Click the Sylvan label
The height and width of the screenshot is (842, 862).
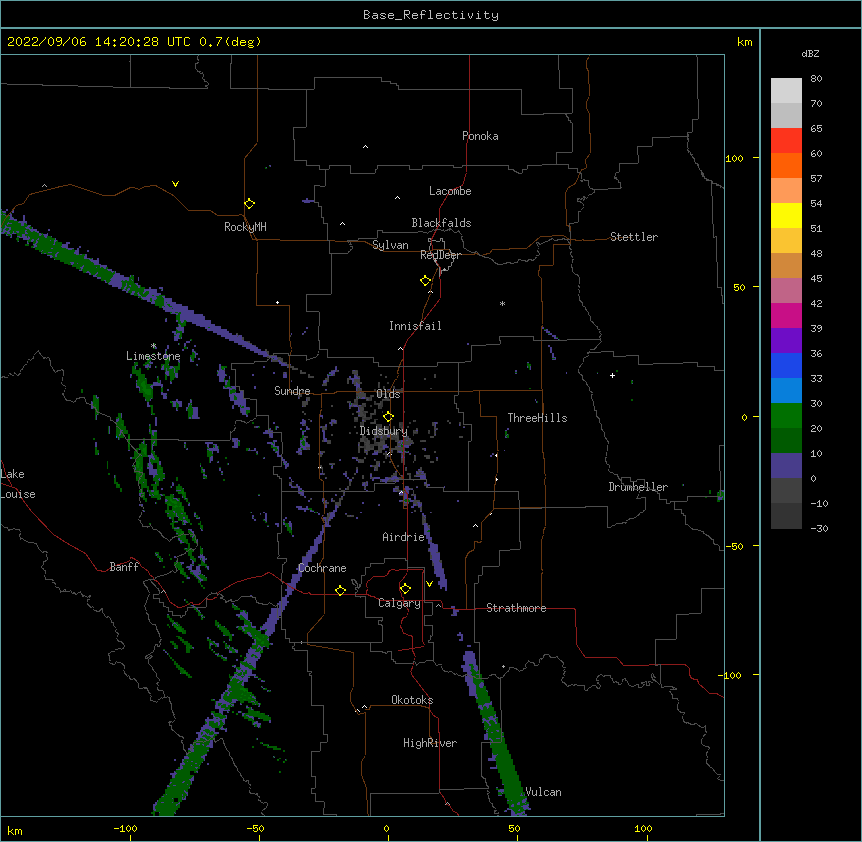pyautogui.click(x=390, y=245)
